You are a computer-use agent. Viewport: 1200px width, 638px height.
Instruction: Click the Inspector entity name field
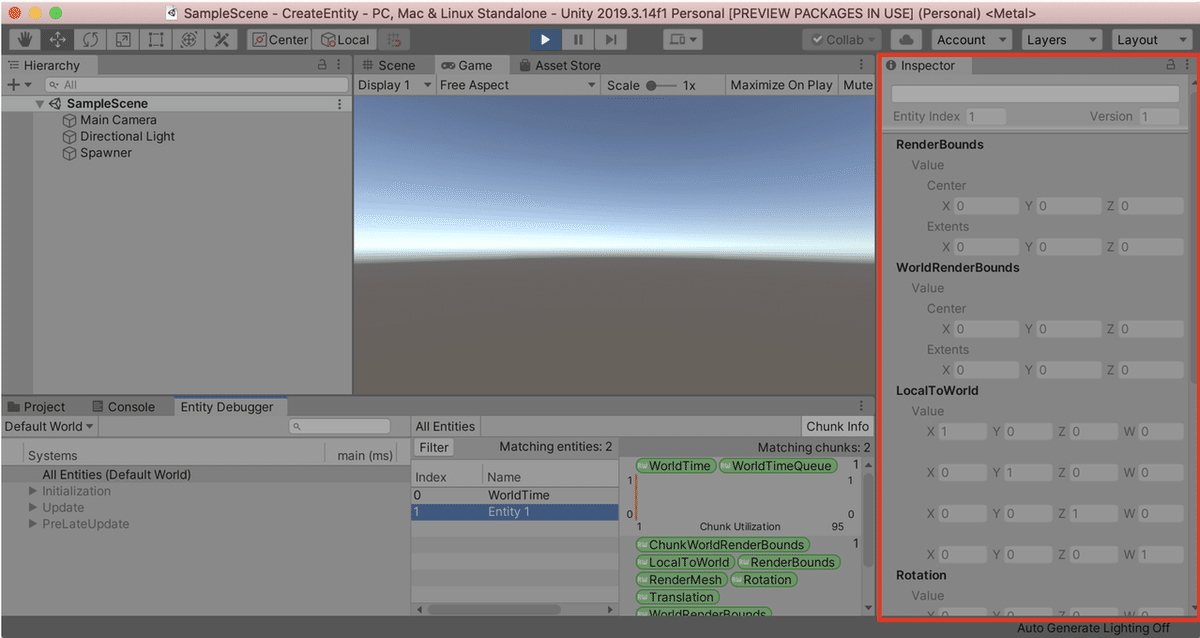(1035, 94)
